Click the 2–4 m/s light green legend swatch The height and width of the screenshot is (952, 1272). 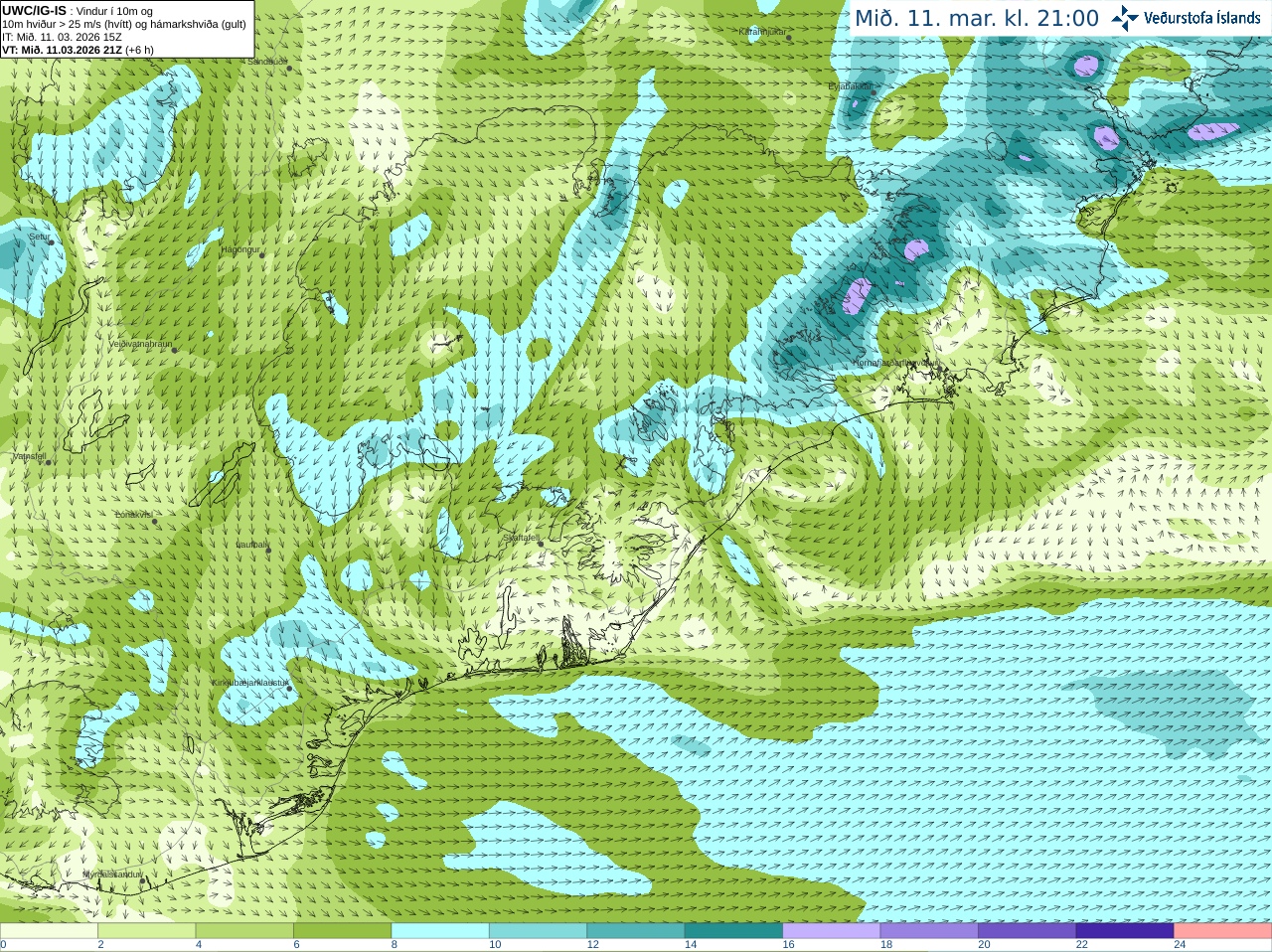pyautogui.click(x=146, y=931)
